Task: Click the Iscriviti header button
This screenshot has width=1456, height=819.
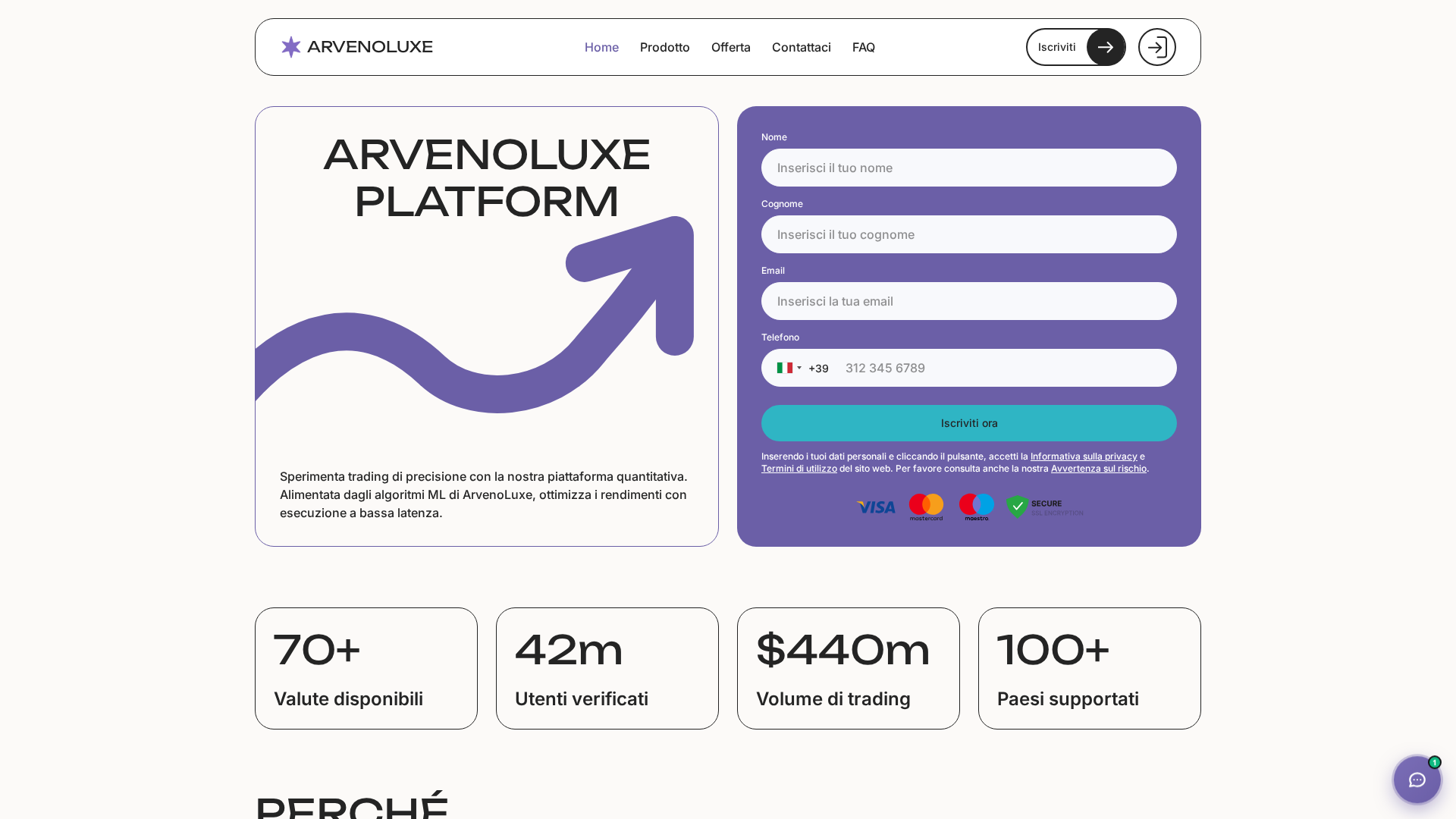Action: (1076, 47)
